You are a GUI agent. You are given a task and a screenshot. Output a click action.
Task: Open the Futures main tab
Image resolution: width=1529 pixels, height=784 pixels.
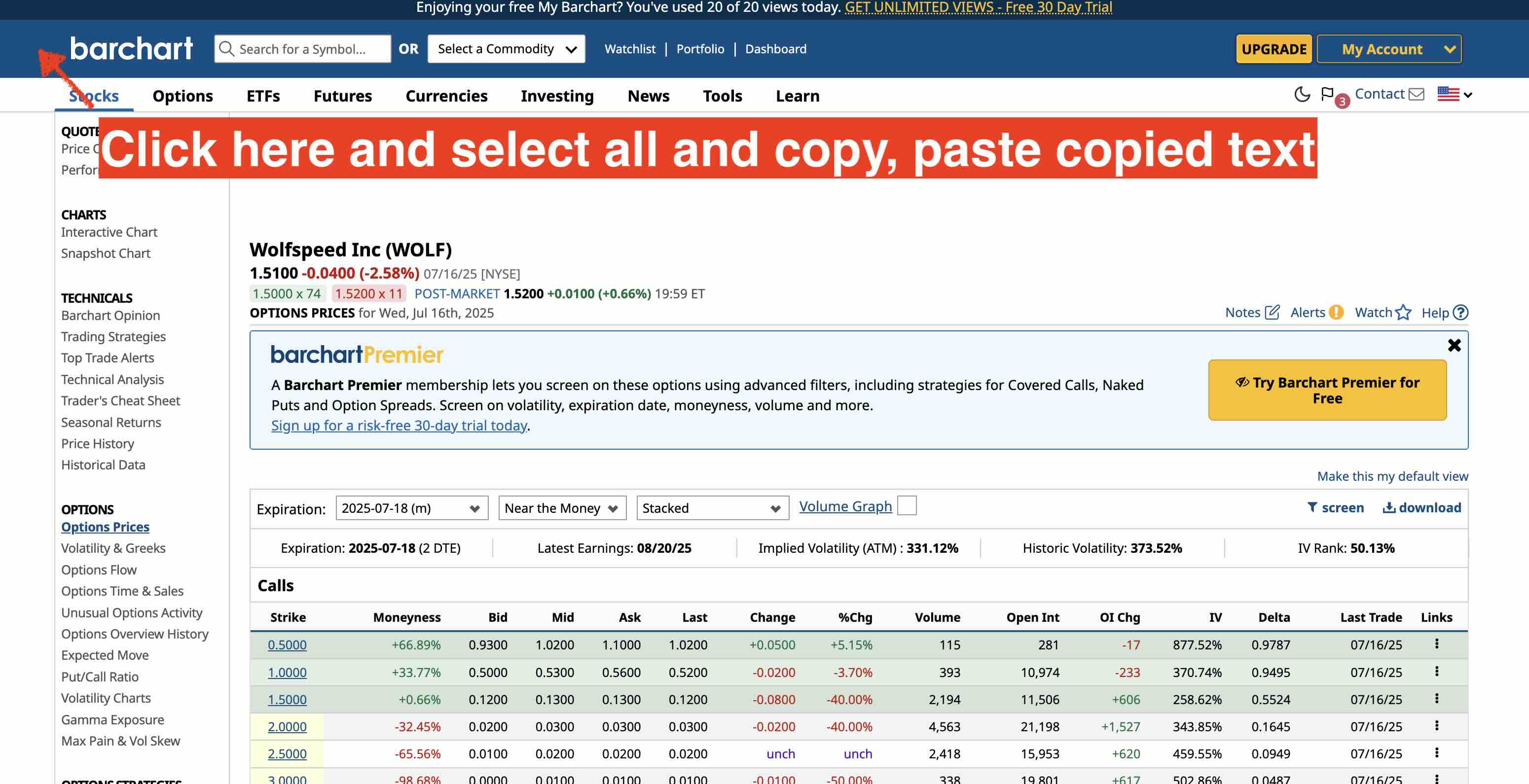tap(342, 96)
